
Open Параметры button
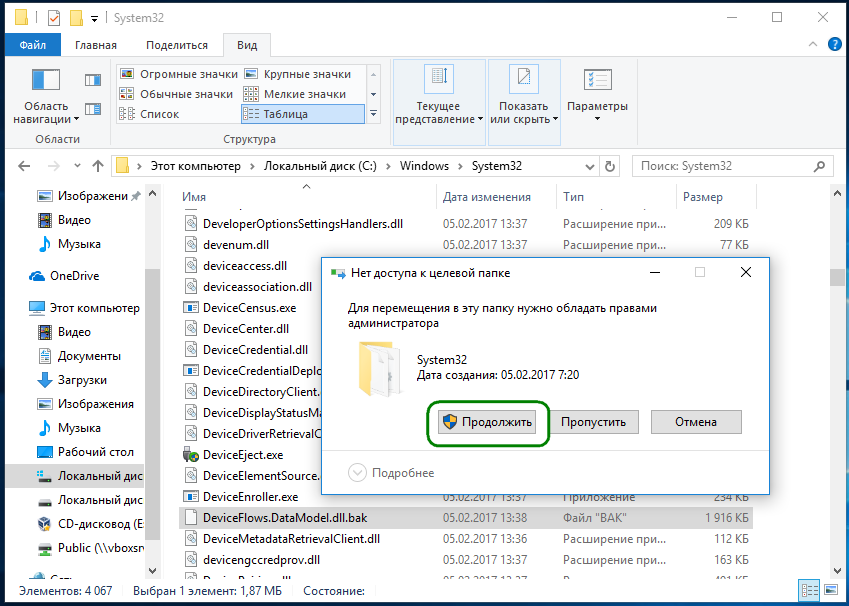point(597,97)
